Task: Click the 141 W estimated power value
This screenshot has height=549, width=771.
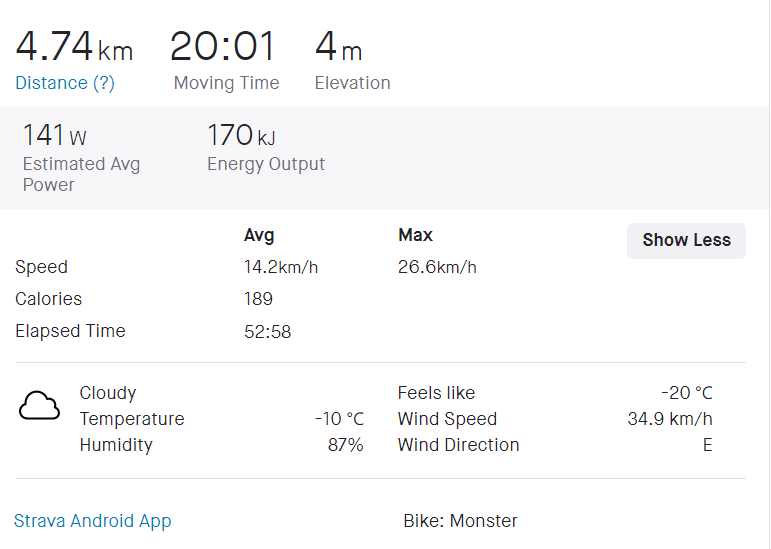Action: pos(54,135)
